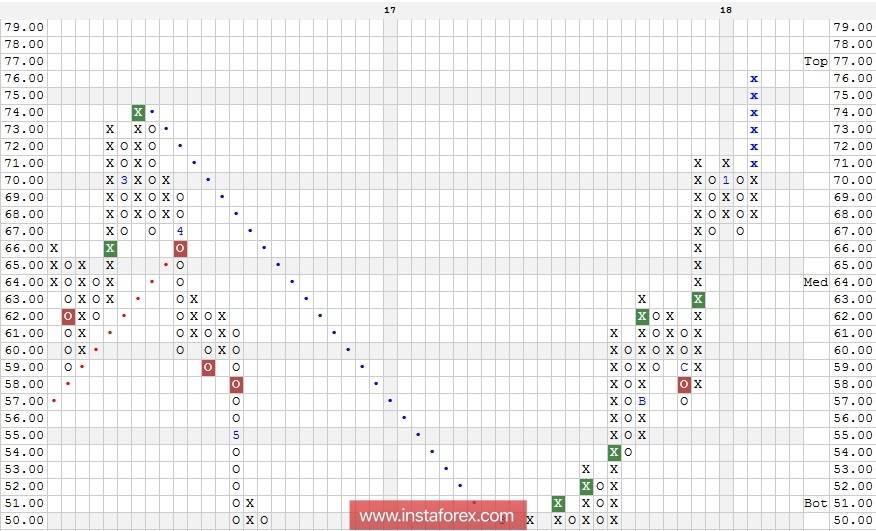Image resolution: width=876 pixels, height=531 pixels.
Task: Click the blue month marker 1
Action: point(726,180)
